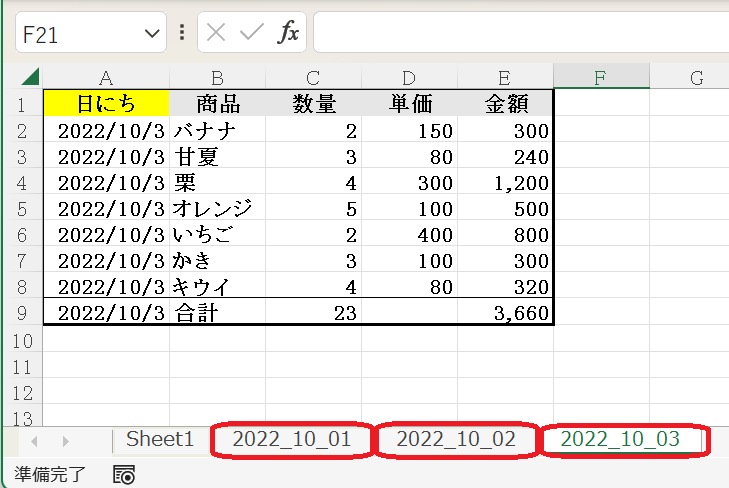This screenshot has height=488, width=729.
Task: Select the date cell in the バナナ row
Action: click(106, 130)
